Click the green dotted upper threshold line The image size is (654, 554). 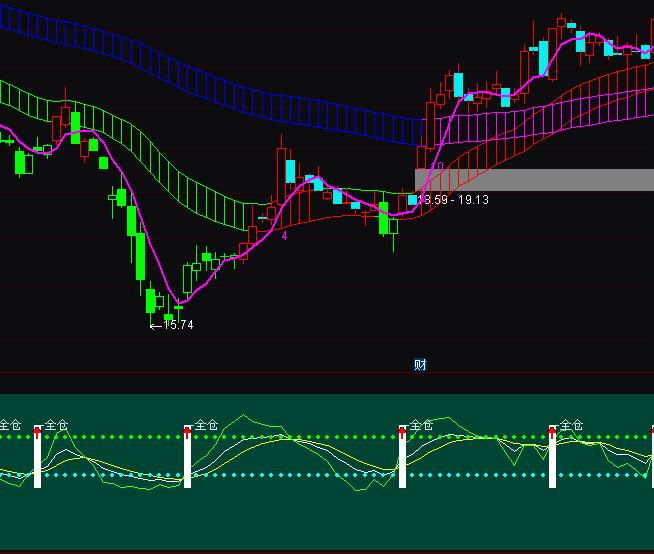(300, 437)
